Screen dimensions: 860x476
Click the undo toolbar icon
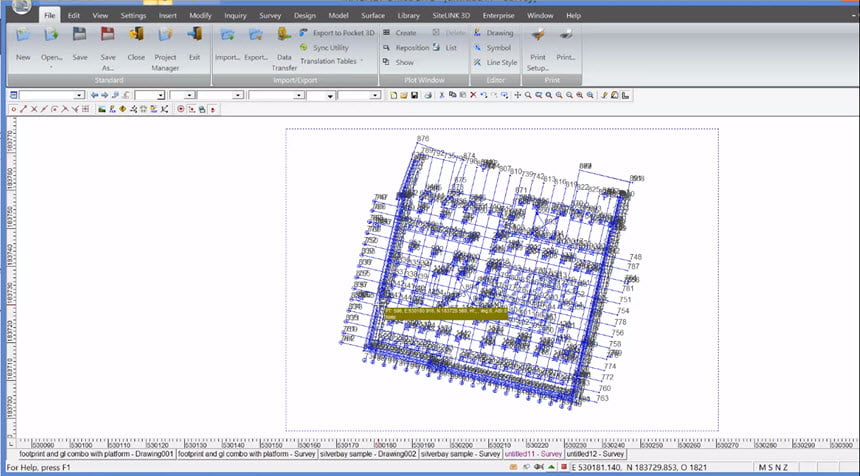coord(484,95)
